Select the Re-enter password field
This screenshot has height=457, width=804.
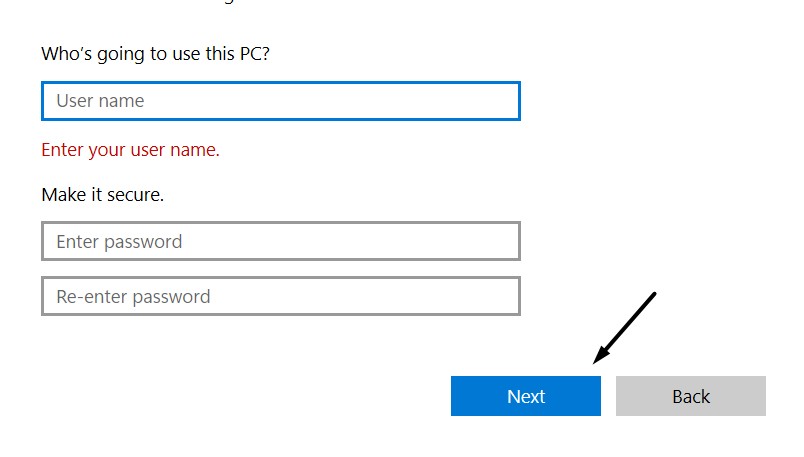(280, 296)
